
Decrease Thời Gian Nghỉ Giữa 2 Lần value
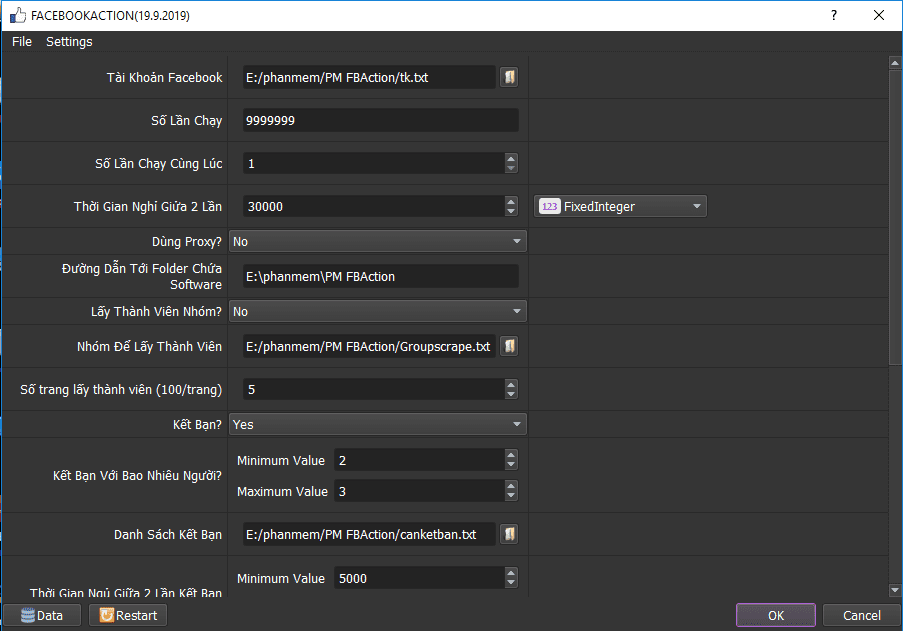click(x=511, y=211)
